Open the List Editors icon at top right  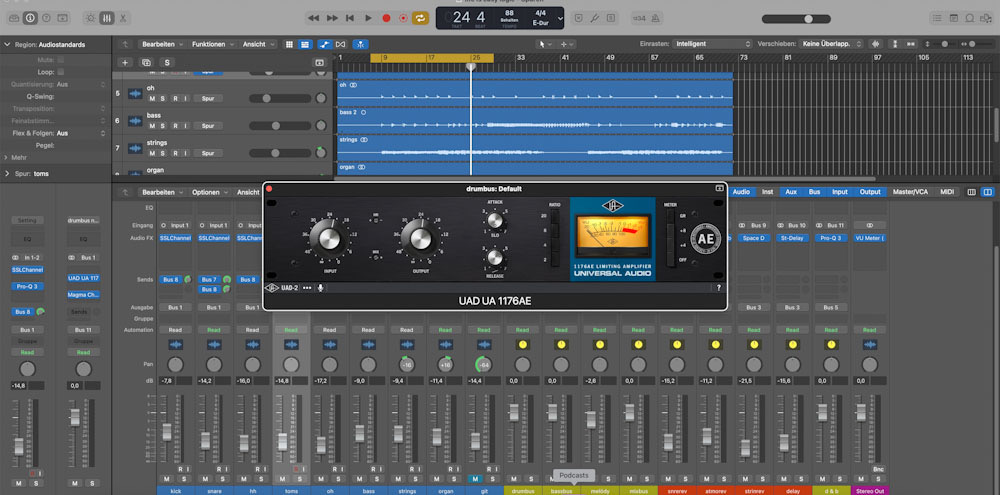click(937, 18)
